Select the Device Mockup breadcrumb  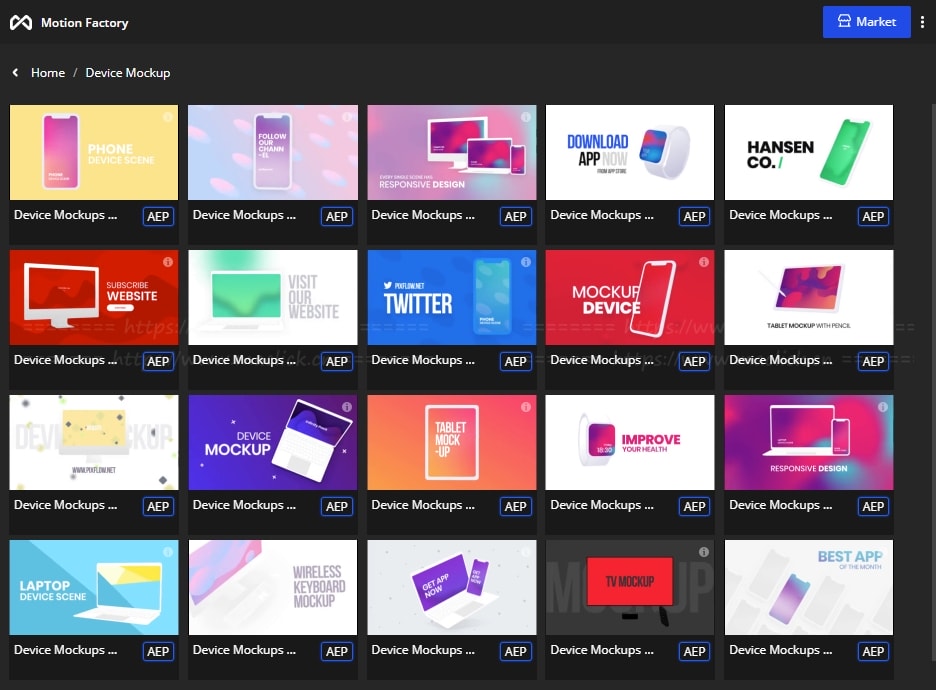click(x=128, y=73)
